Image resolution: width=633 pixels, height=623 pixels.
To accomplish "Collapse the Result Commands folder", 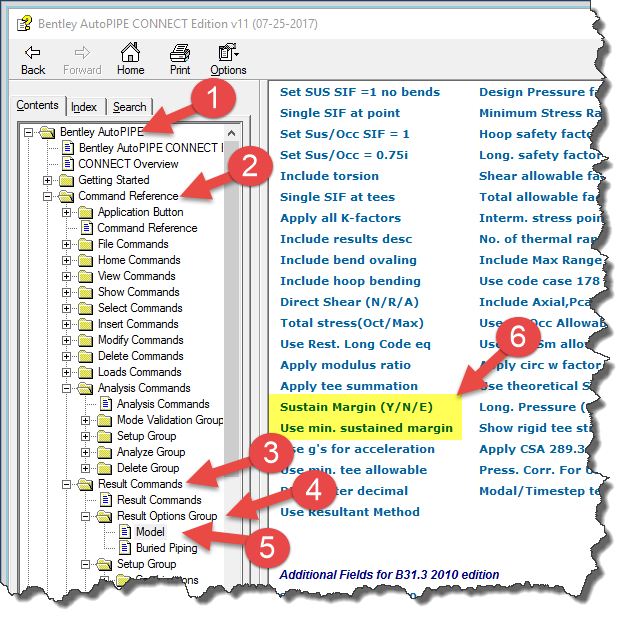I will click(67, 485).
